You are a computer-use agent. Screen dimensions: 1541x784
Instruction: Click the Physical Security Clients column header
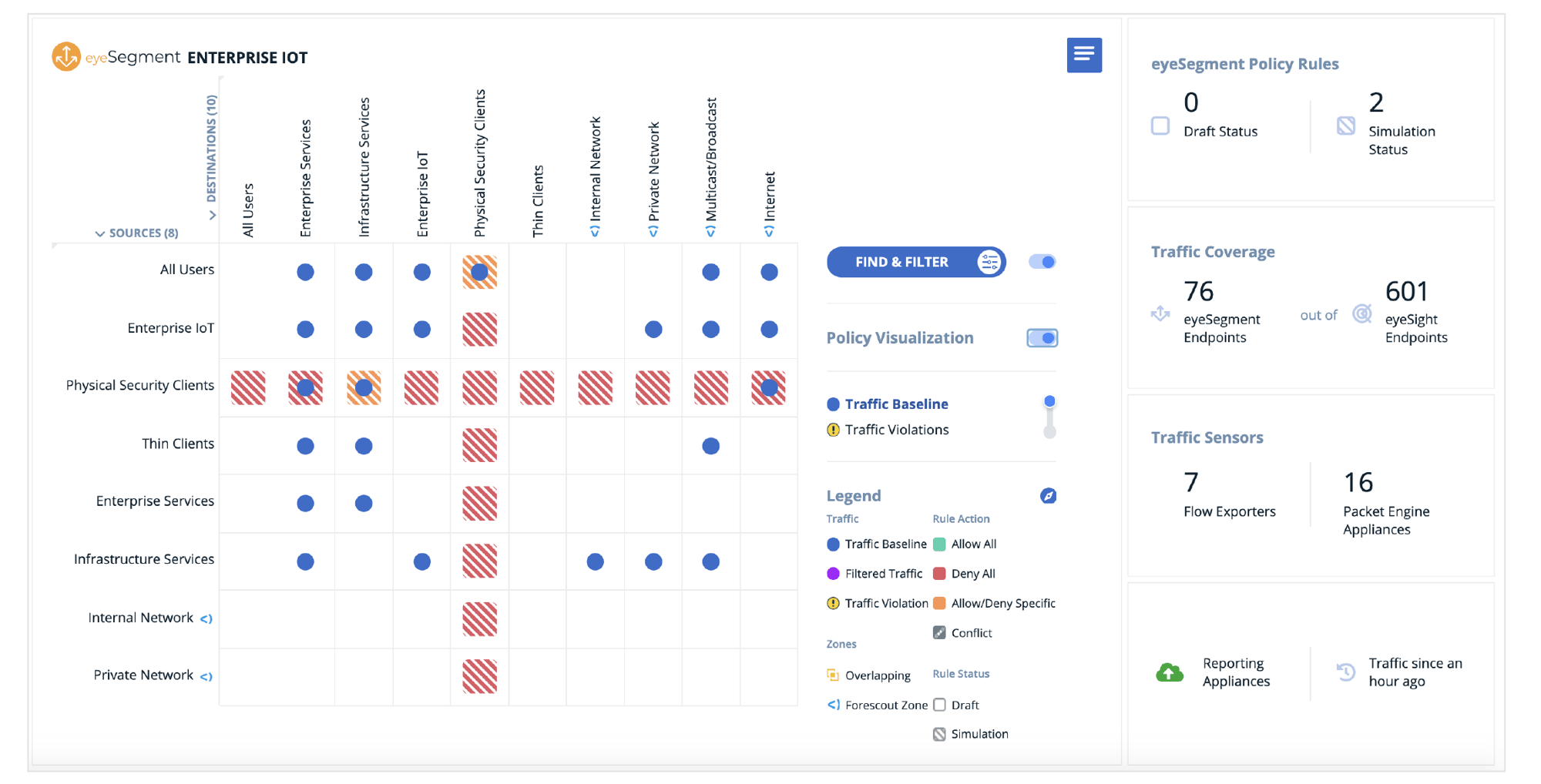pos(479,163)
